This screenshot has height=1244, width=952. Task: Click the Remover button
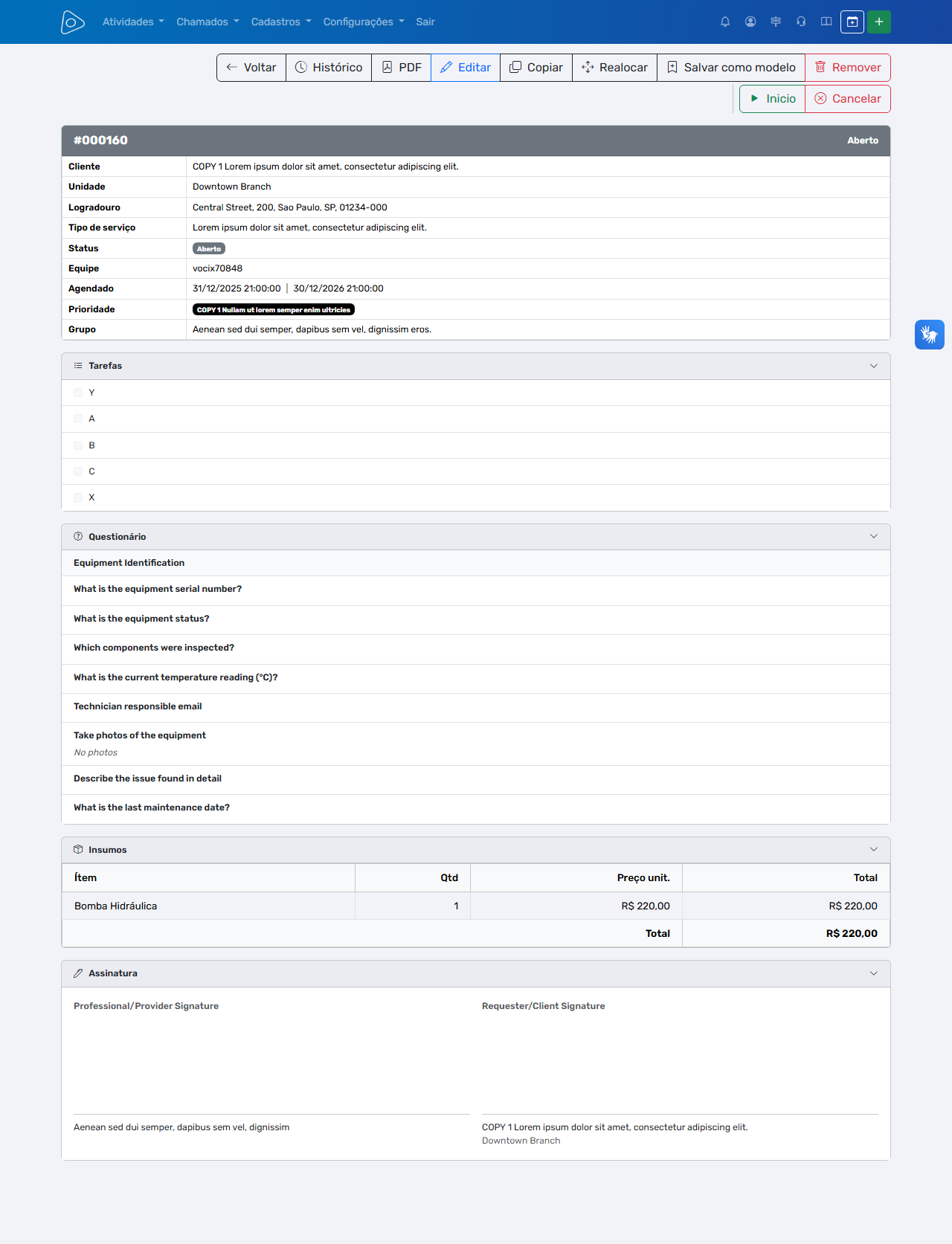(848, 68)
